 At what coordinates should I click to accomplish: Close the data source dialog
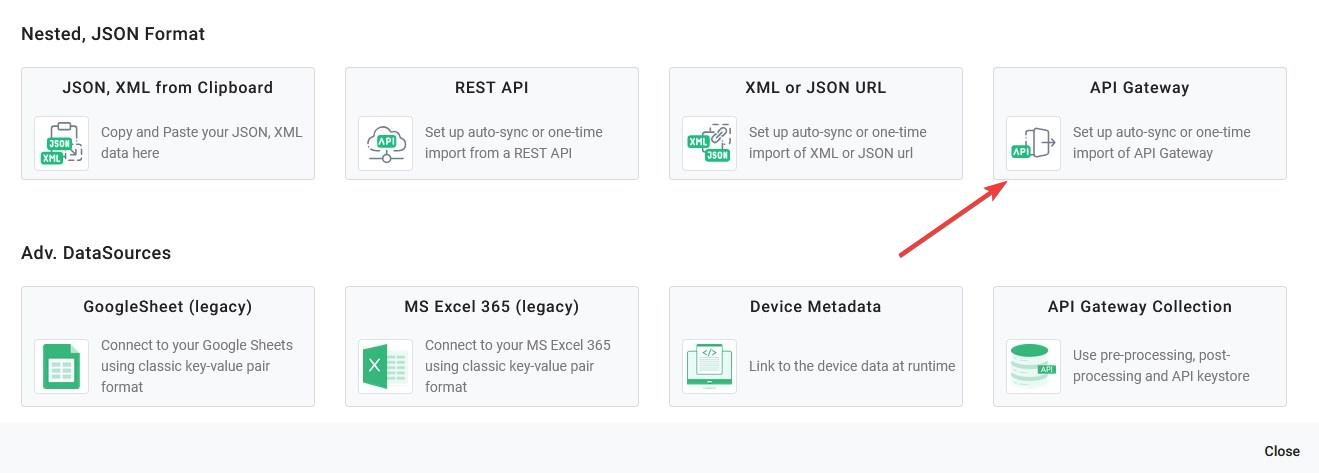[1281, 451]
